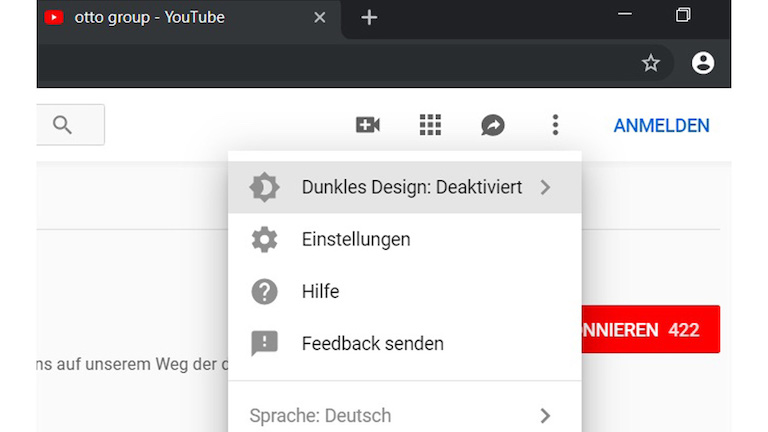Click the three-dot settings menu icon
Screen dimensions: 768x432
point(555,125)
